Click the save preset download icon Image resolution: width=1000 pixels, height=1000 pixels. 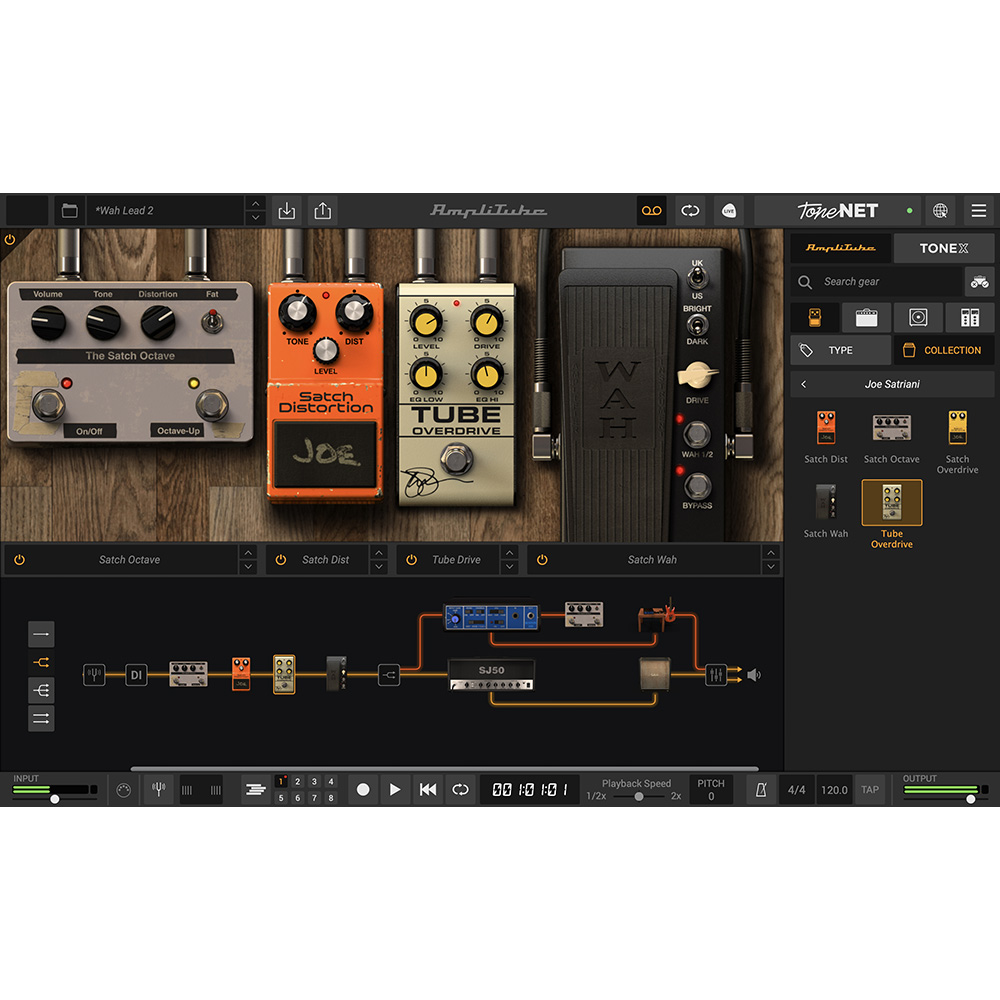[x=287, y=210]
